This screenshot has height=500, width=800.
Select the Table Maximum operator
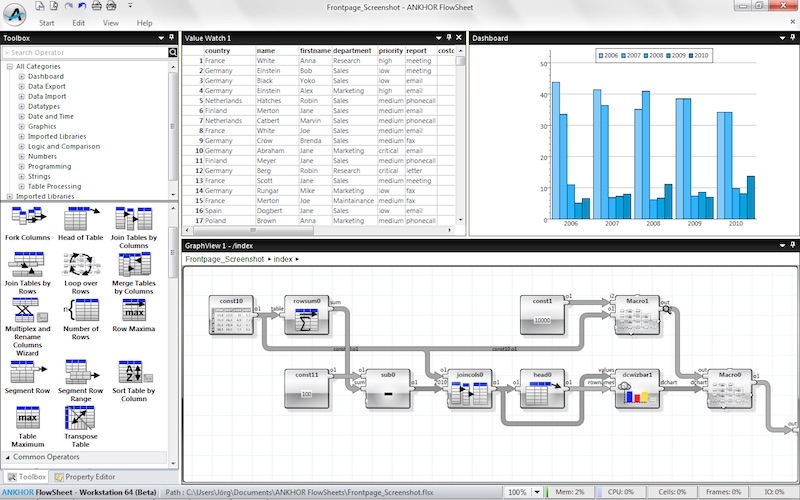coord(28,427)
